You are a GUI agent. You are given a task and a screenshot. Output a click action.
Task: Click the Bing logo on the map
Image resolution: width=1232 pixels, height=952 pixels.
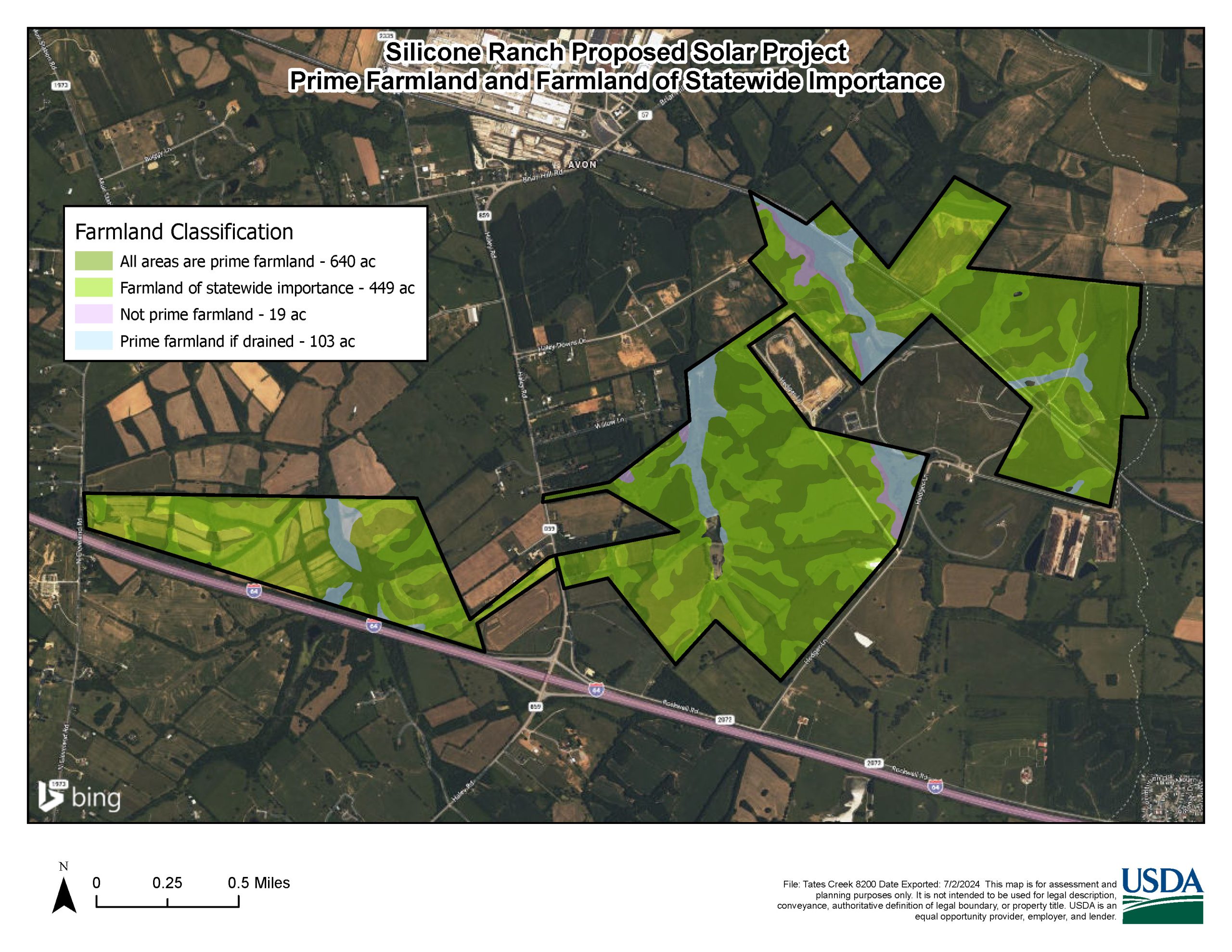coord(79,796)
